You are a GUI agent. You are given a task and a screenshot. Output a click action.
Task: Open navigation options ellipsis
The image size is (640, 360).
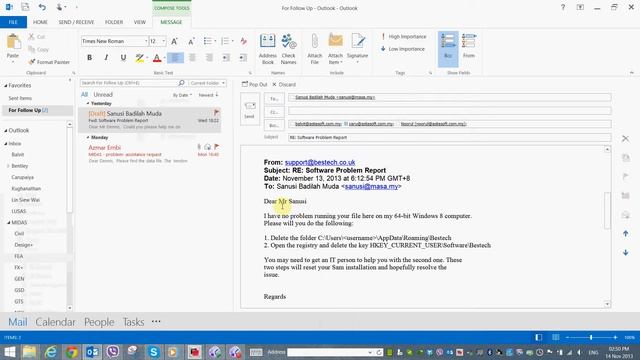(156, 322)
